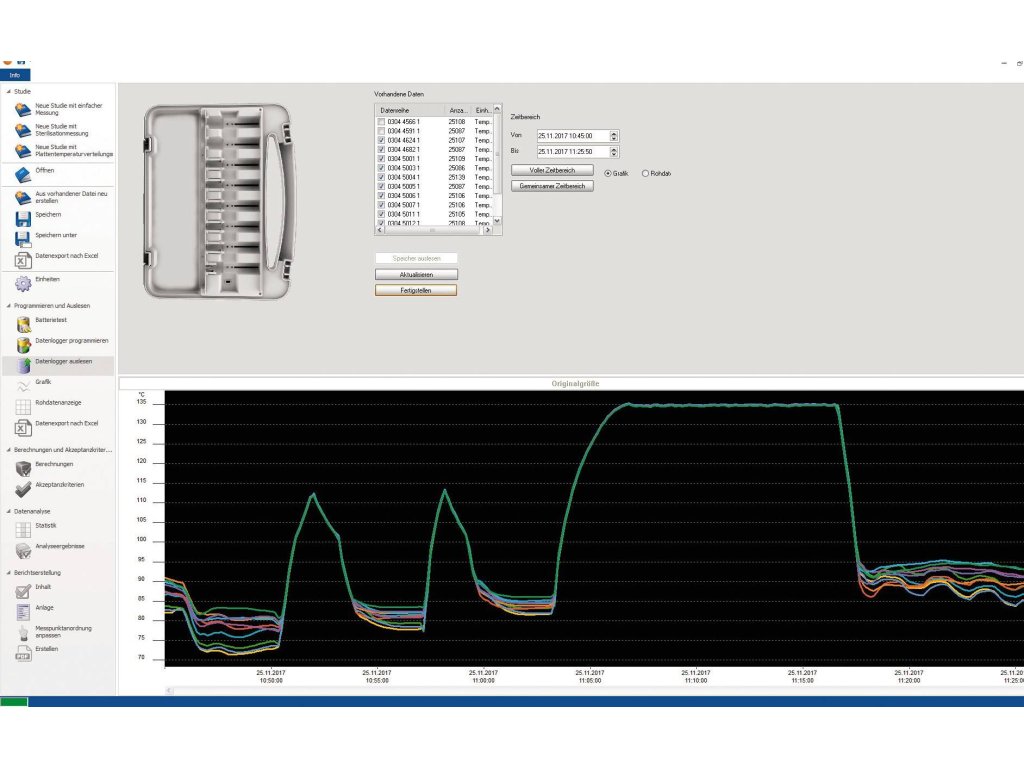Viewport: 1024px width, 768px height.
Task: Click the Inhalt checkbox icon
Action: click(23, 591)
